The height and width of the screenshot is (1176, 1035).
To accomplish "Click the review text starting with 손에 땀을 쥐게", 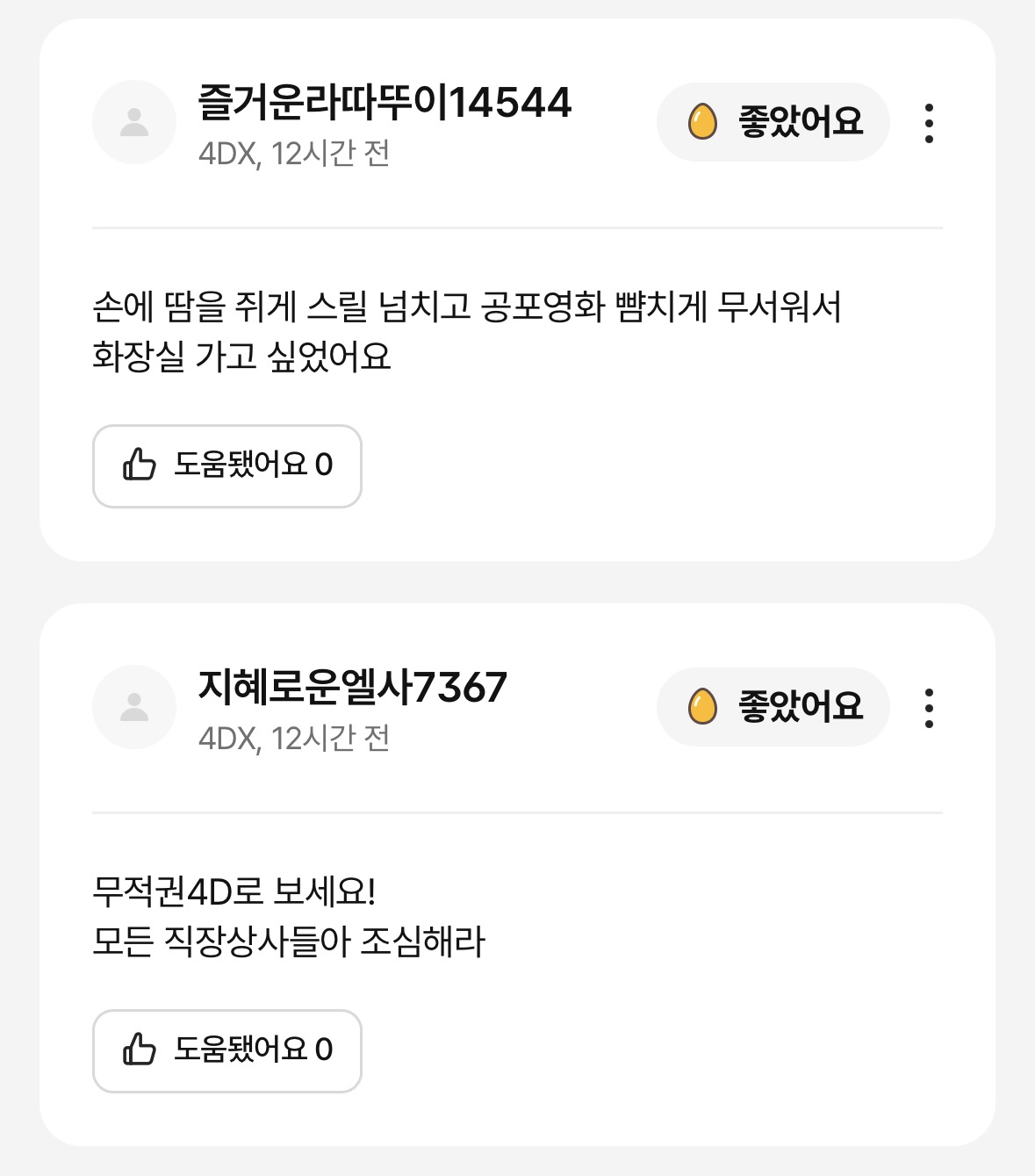I will [465, 332].
